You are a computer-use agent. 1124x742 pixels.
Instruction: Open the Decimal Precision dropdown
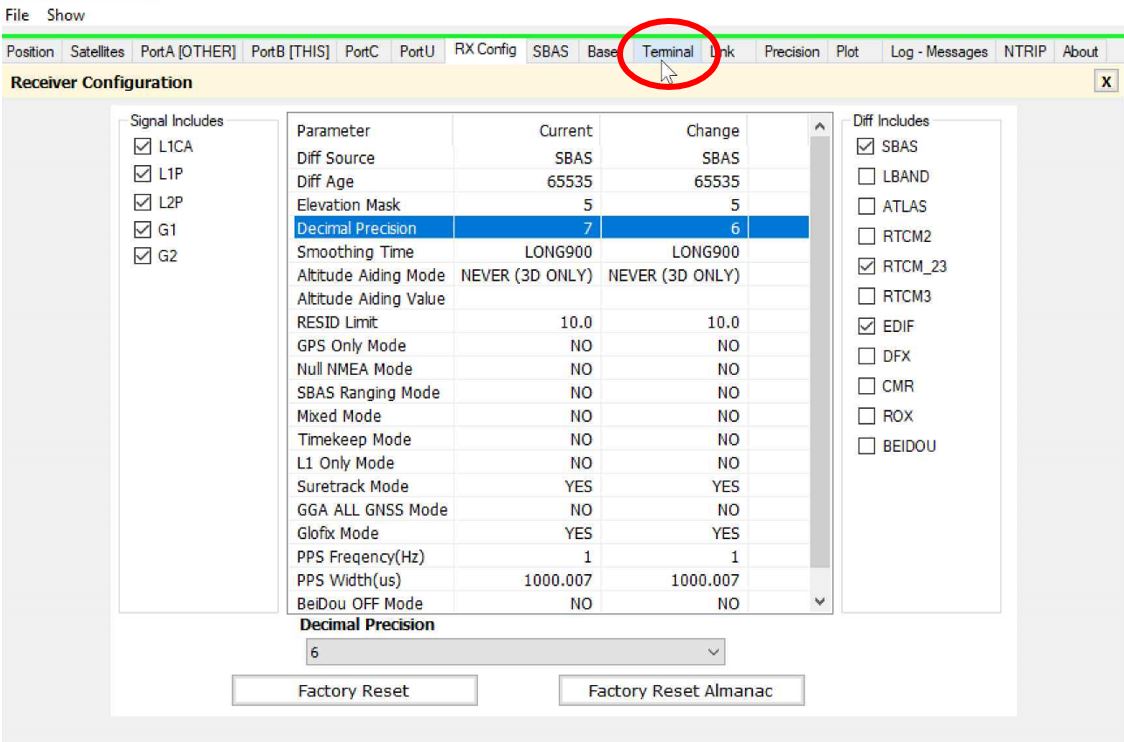point(515,652)
